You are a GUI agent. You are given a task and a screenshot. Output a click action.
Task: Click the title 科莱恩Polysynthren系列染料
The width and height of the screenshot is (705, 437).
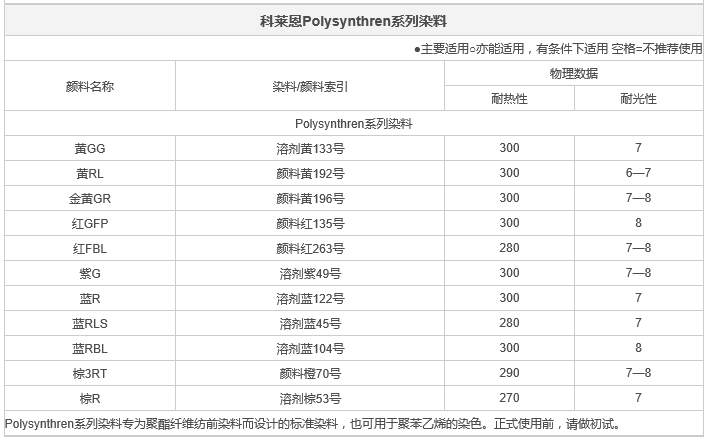click(x=353, y=21)
